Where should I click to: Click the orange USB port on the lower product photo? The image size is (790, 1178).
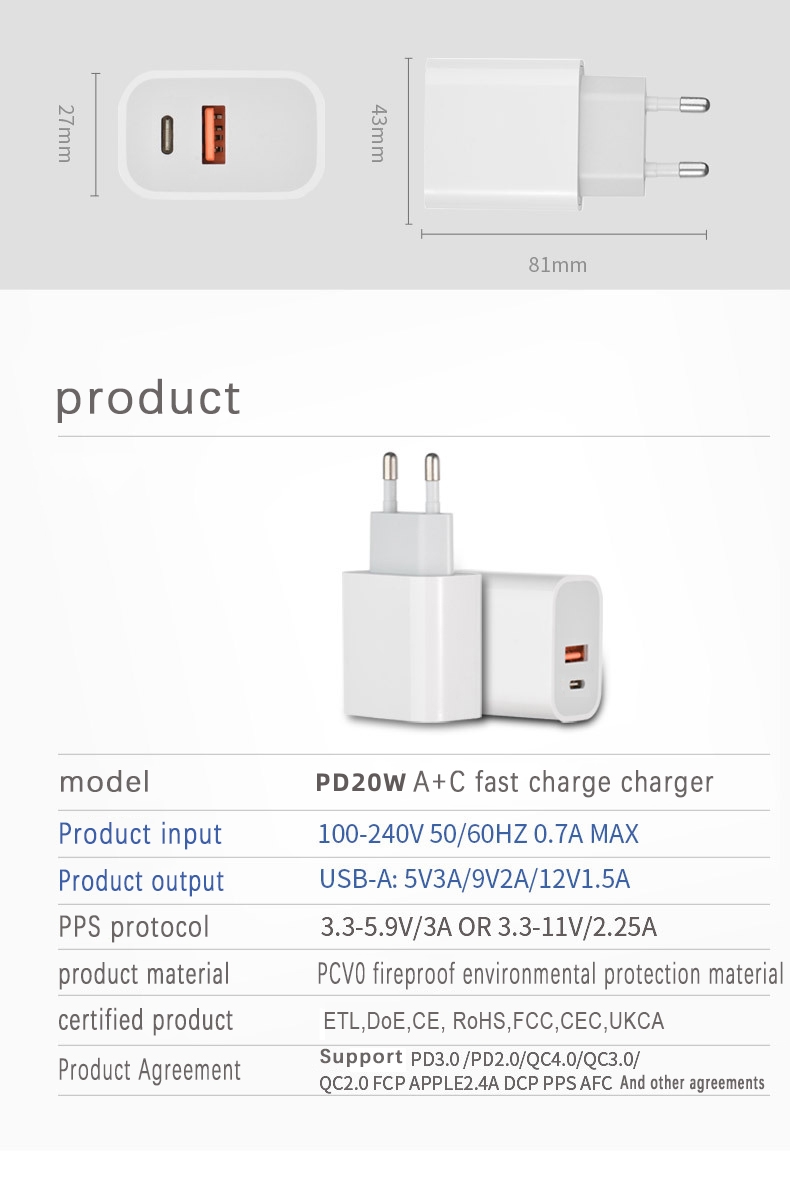pos(576,654)
